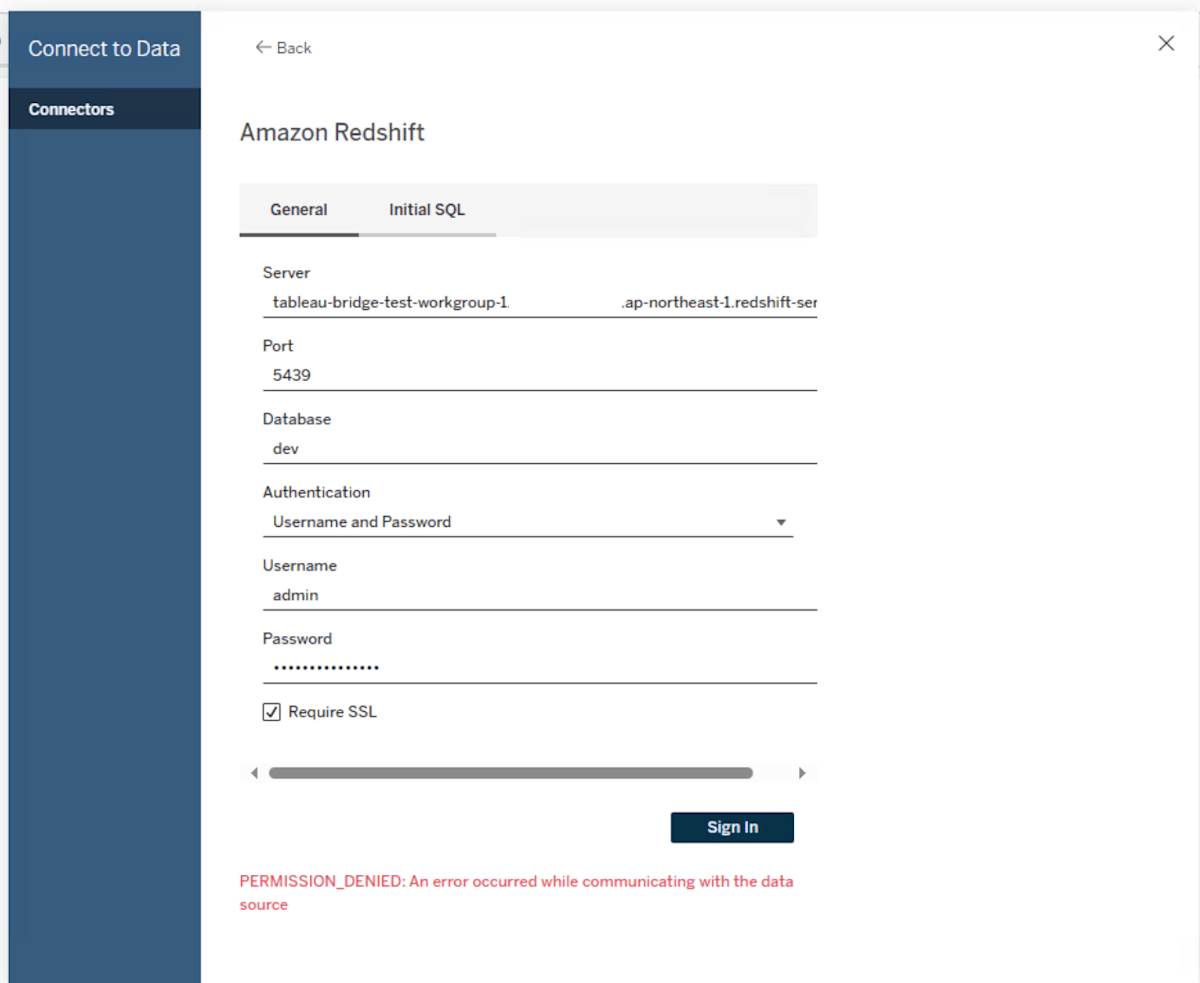Focus the Username field with admin
Screen dimensions: 1200x983
coord(540,595)
